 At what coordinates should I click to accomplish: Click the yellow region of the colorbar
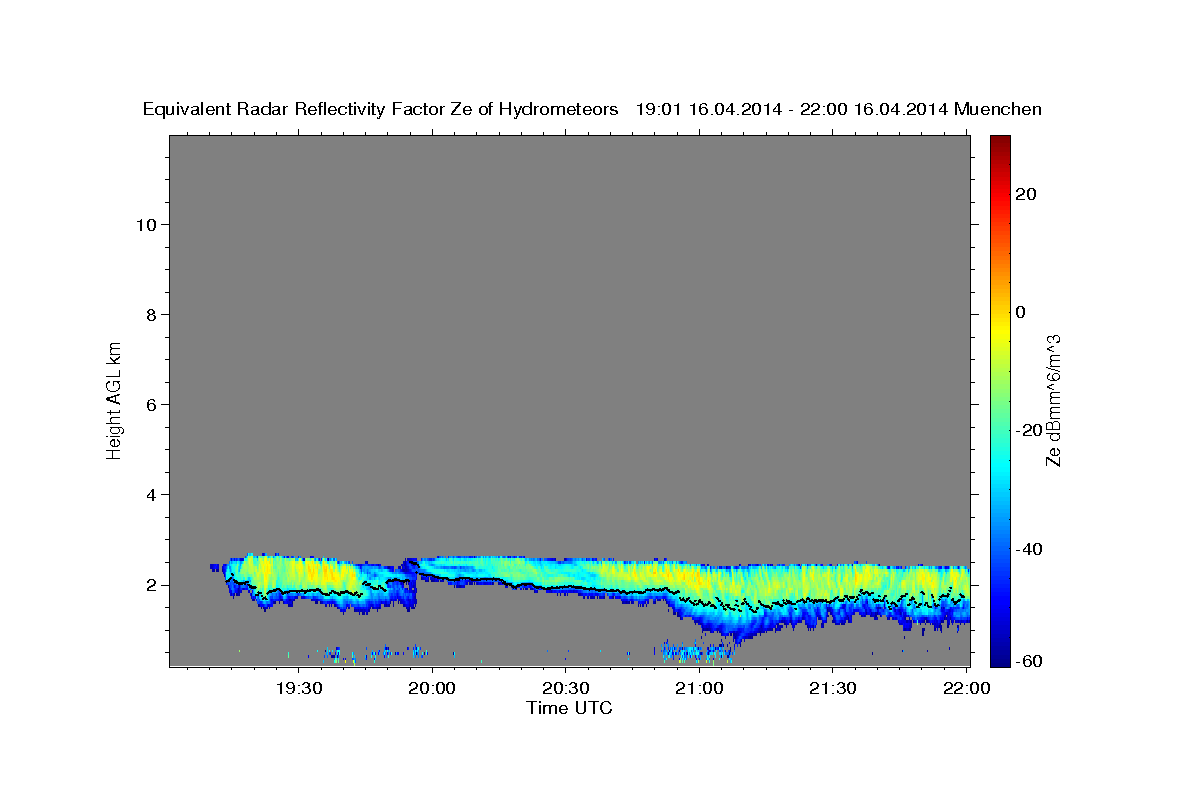[1000, 330]
